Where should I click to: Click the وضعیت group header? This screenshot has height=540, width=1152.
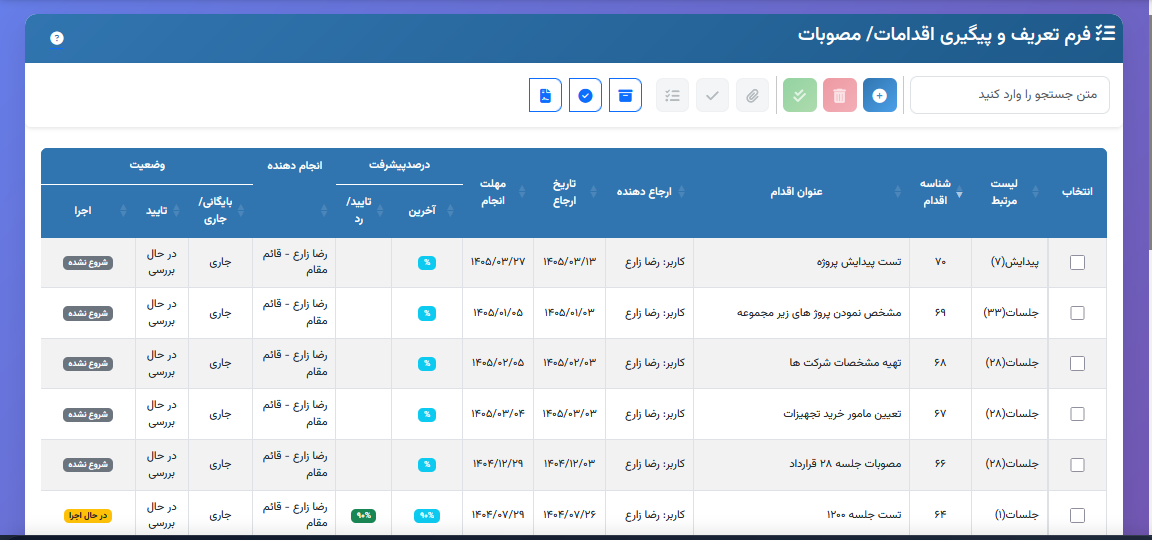point(148,165)
